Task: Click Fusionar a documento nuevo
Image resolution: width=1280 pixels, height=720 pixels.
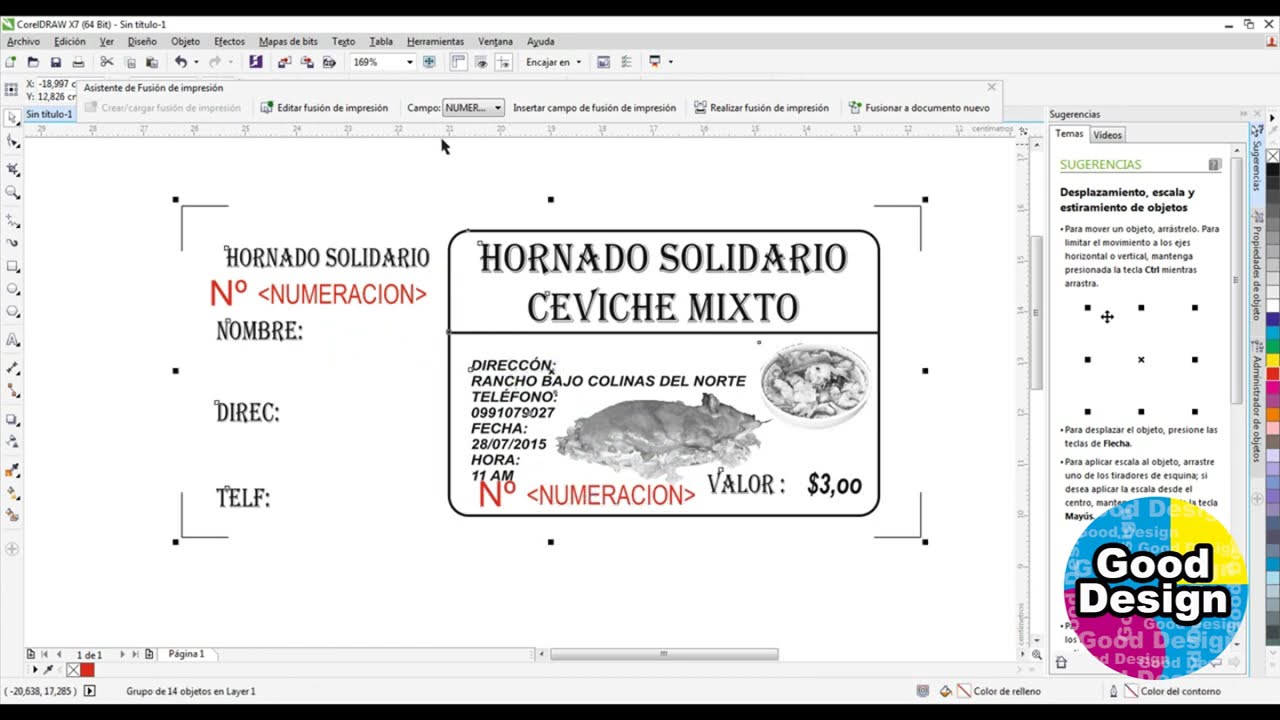Action: pyautogui.click(x=919, y=108)
